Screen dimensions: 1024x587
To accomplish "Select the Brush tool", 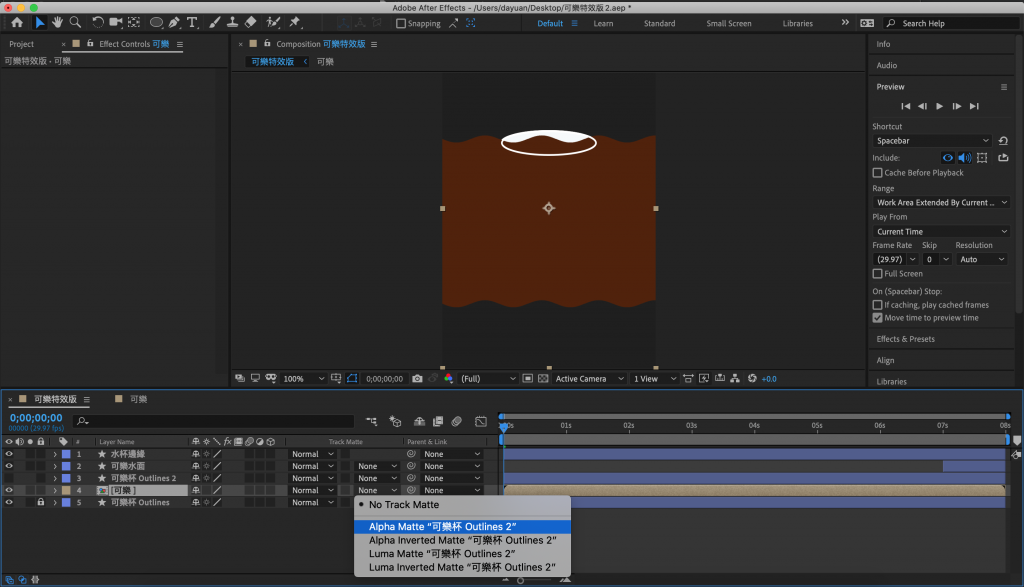I will pyautogui.click(x=213, y=22).
